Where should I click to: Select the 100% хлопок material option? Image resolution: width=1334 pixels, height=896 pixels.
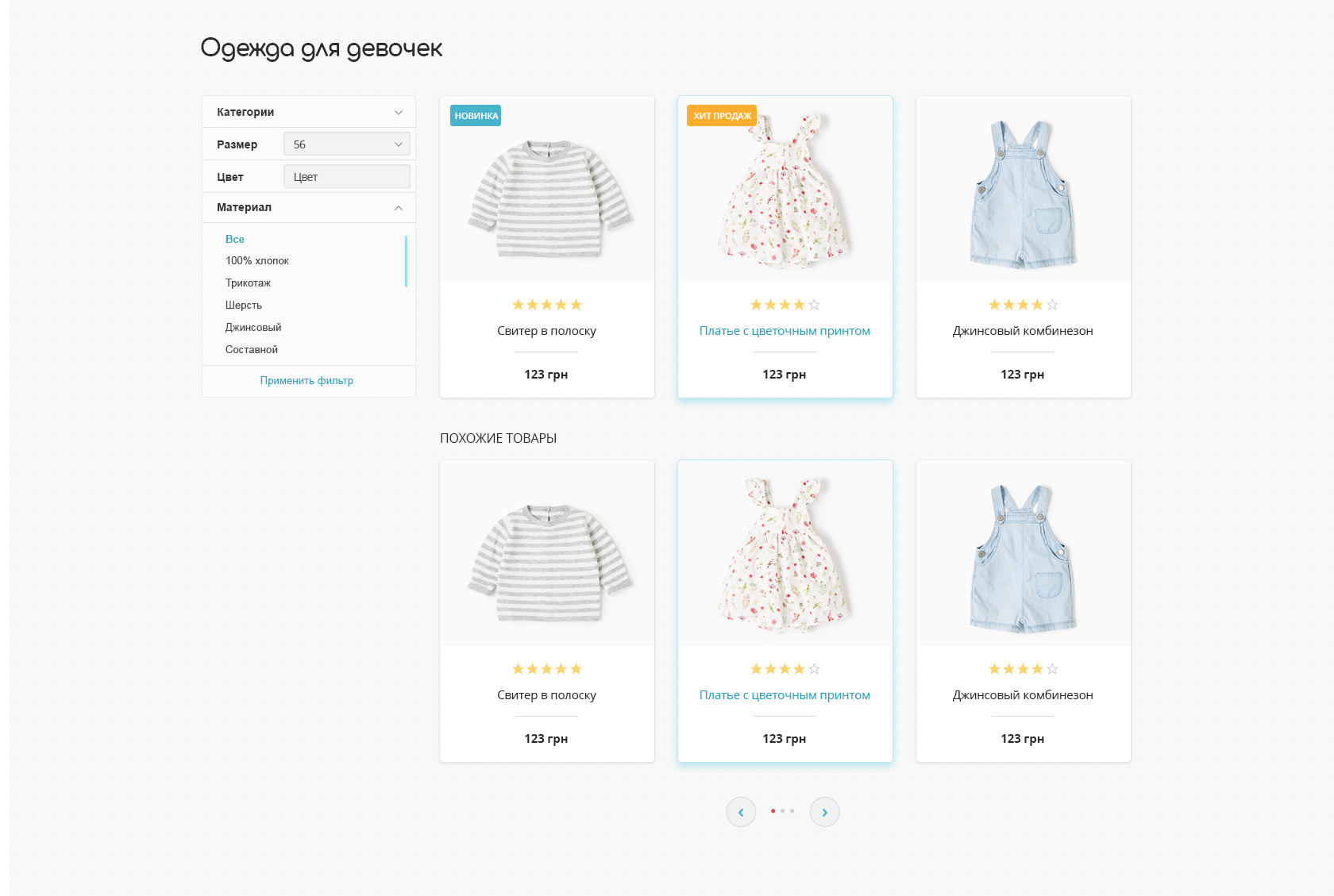[257, 261]
